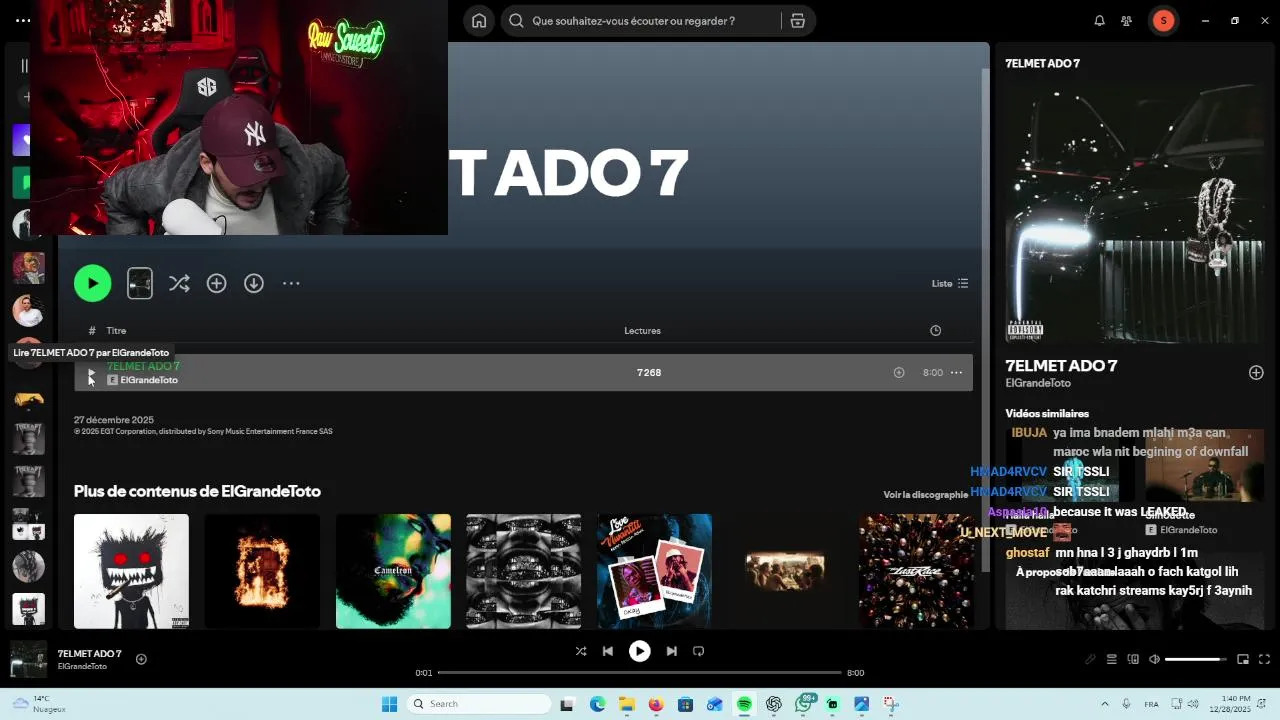Toggle shuffle in the playback bar
1280x720 pixels.
click(581, 651)
